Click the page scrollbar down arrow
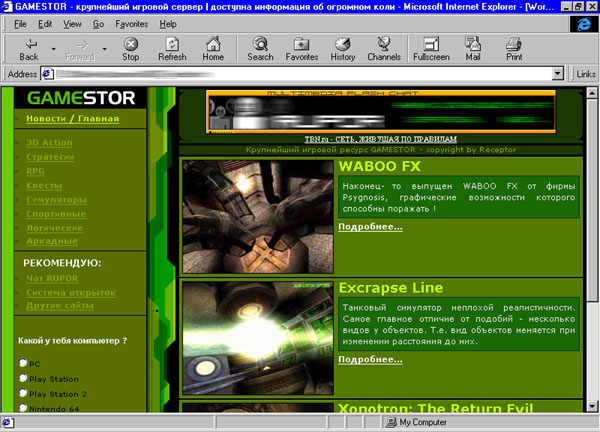The image size is (600, 432). [592, 406]
